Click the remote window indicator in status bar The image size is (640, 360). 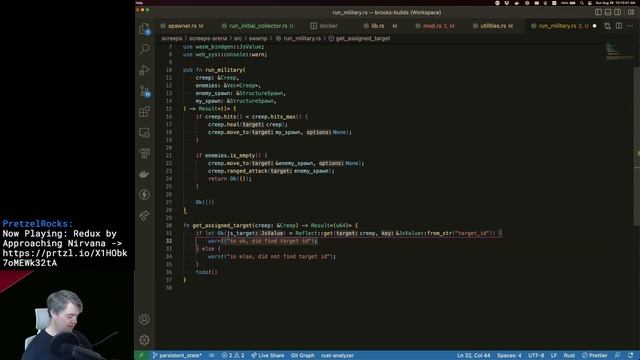click(x=141, y=356)
